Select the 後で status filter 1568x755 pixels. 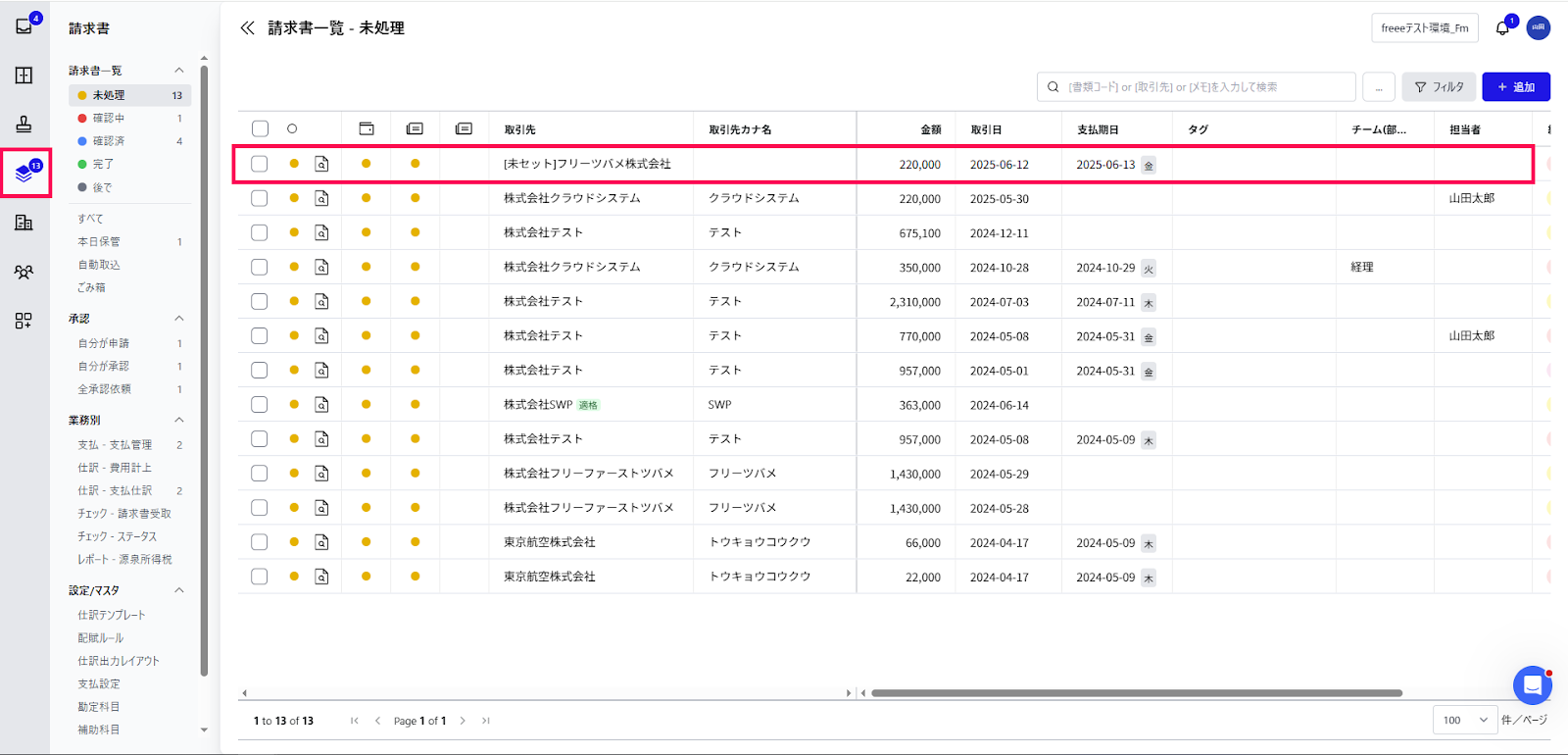point(129,187)
